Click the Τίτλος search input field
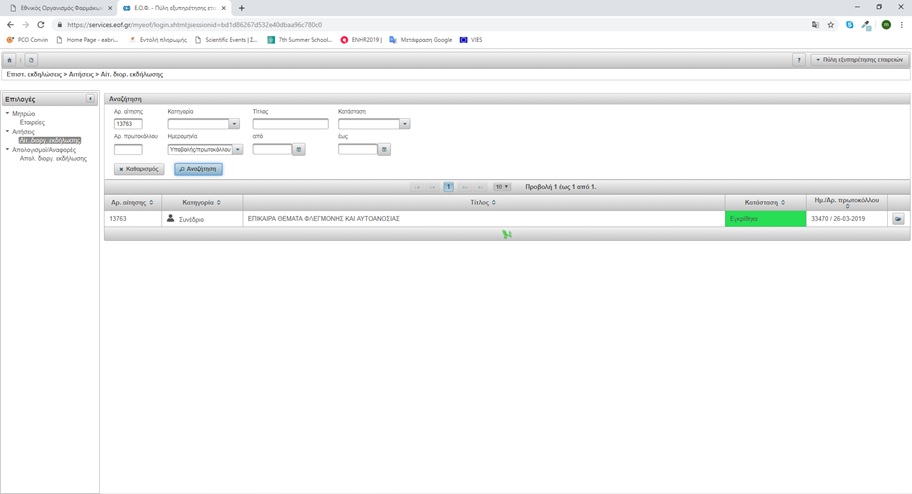 [290, 124]
